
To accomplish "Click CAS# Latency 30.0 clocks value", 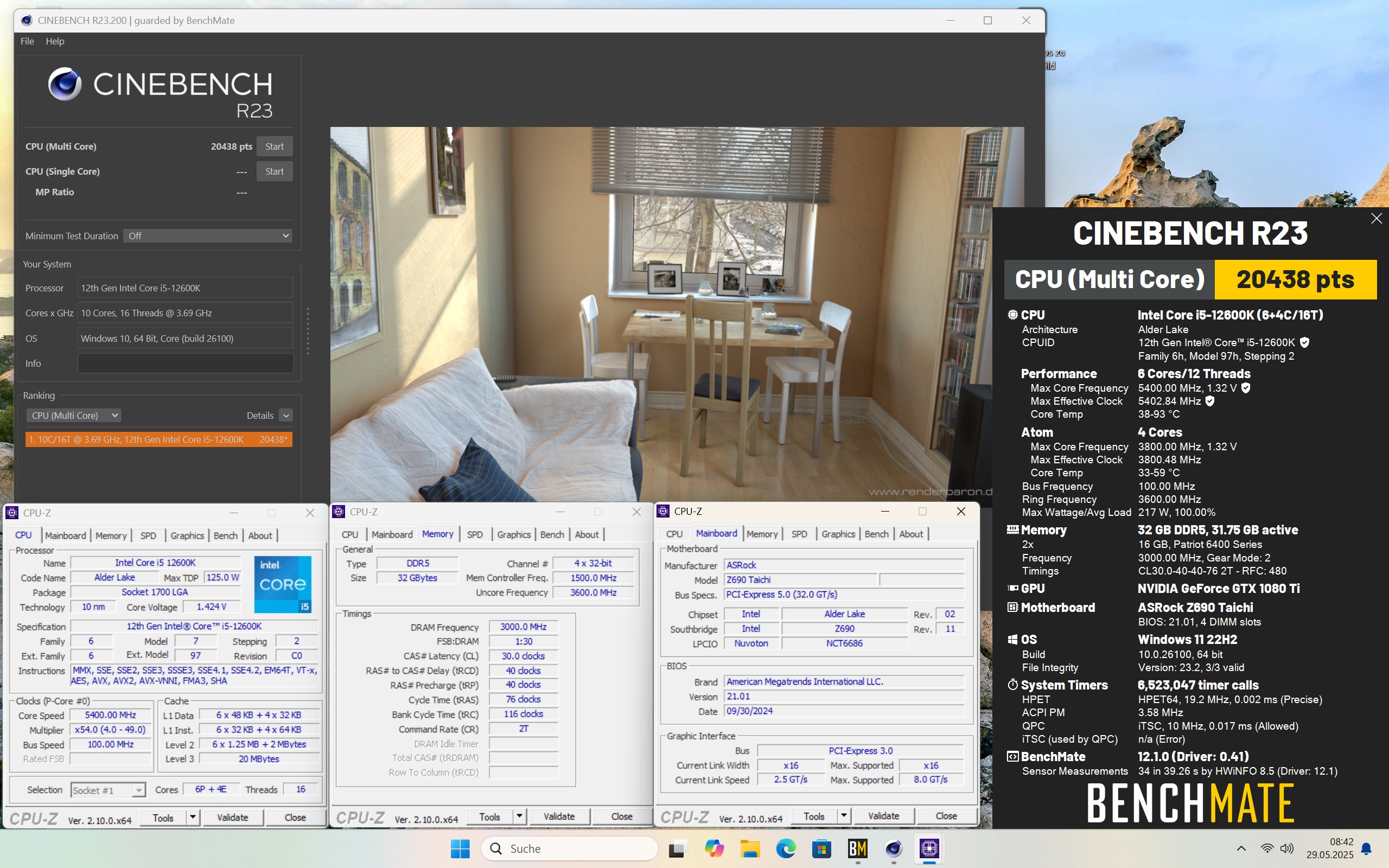I will coord(523,656).
